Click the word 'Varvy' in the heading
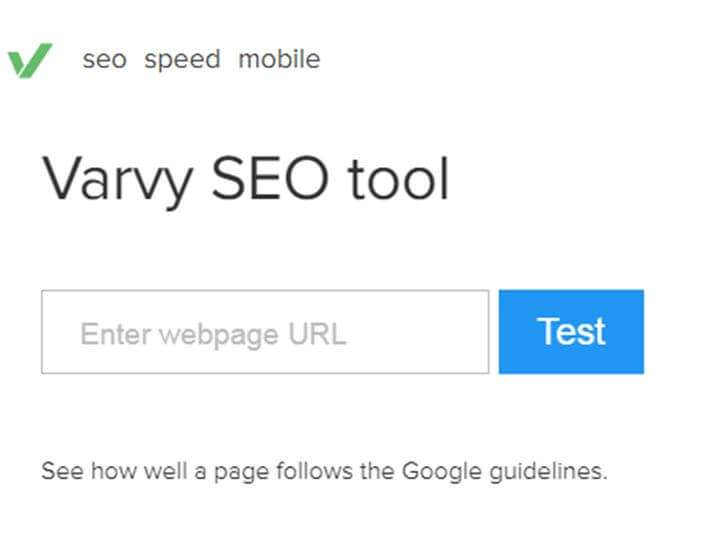Viewport: 707px width, 545px height. click(112, 181)
